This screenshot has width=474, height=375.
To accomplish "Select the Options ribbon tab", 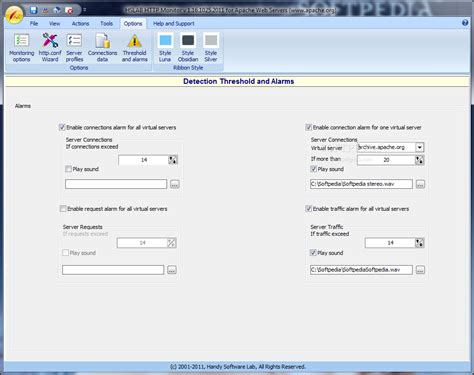I will pyautogui.click(x=133, y=24).
